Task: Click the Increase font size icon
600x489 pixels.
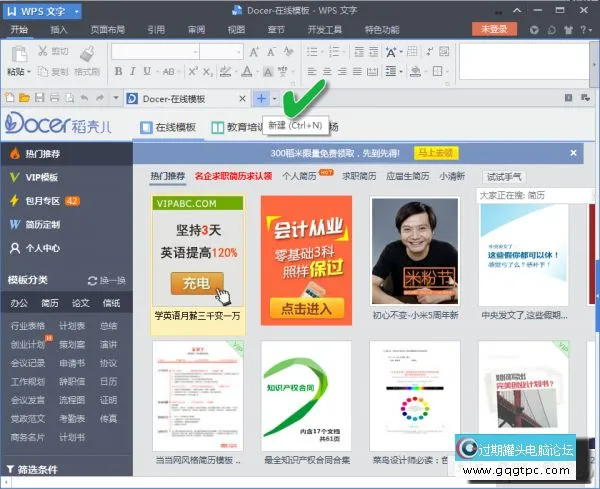Action: tap(254, 52)
